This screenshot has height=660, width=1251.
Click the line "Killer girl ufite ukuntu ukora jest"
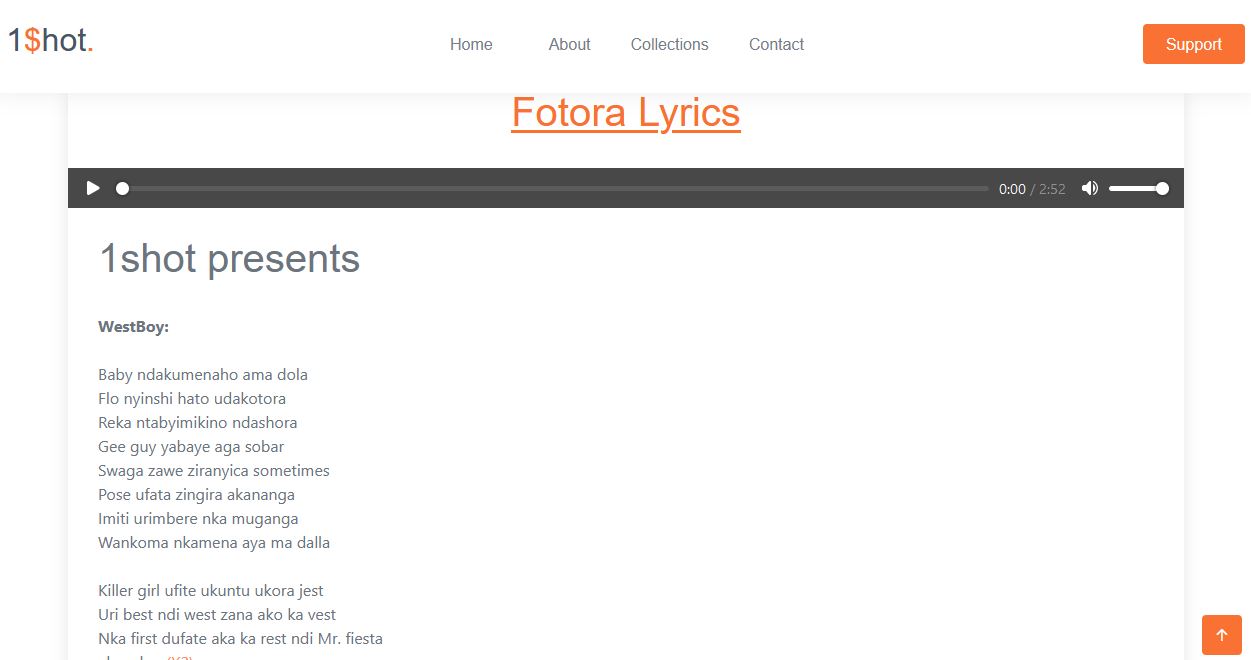click(210, 591)
